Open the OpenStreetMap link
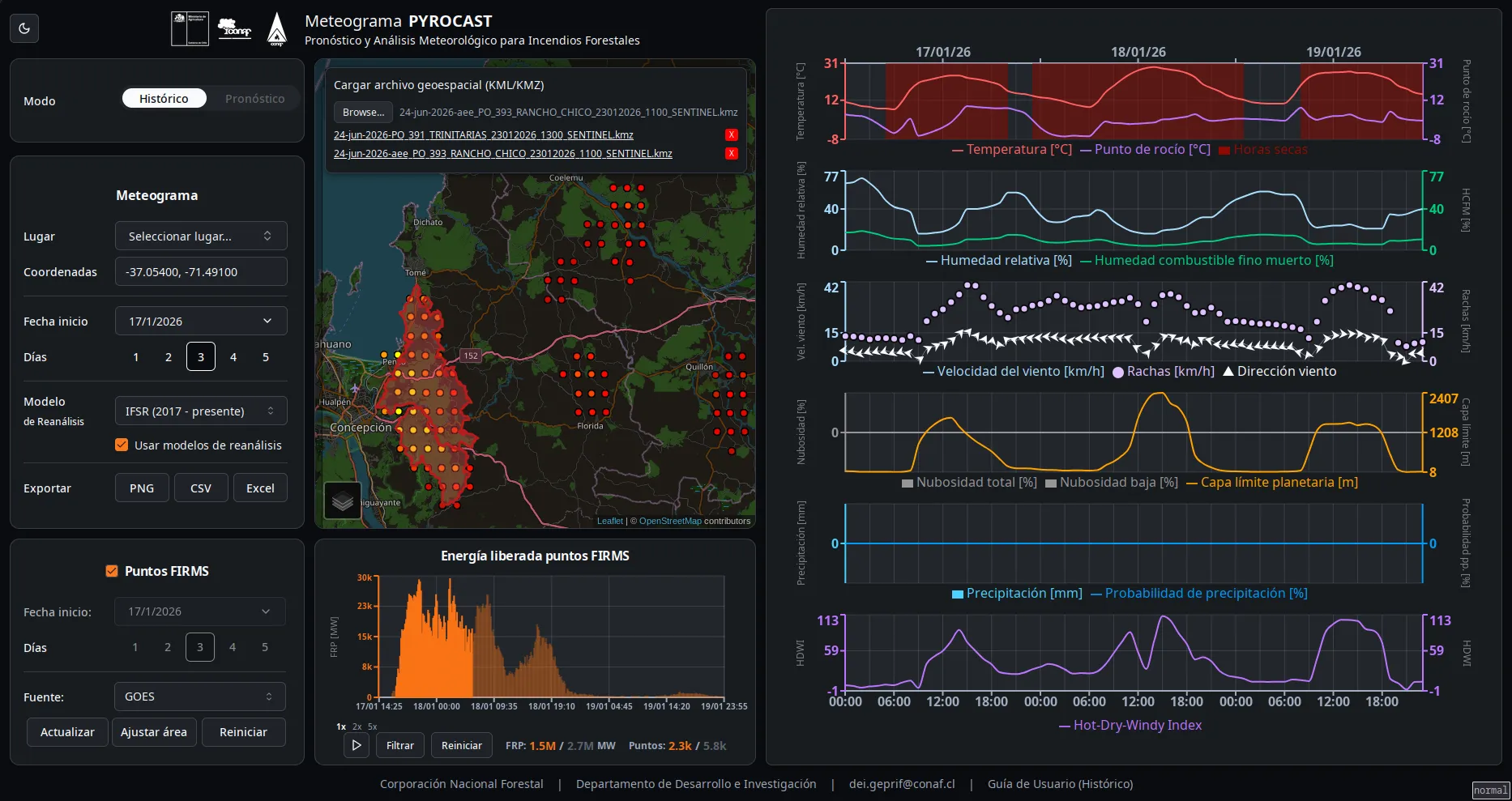This screenshot has width=1512, height=801. (670, 521)
